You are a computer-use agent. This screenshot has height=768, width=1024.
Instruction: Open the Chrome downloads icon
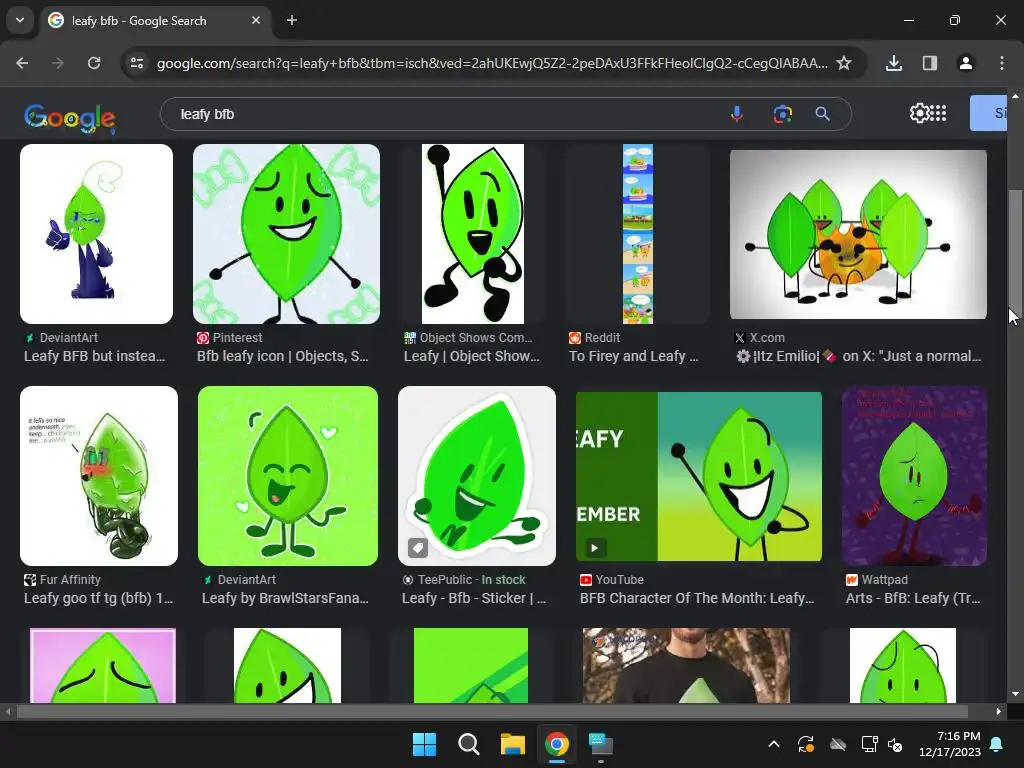(894, 63)
